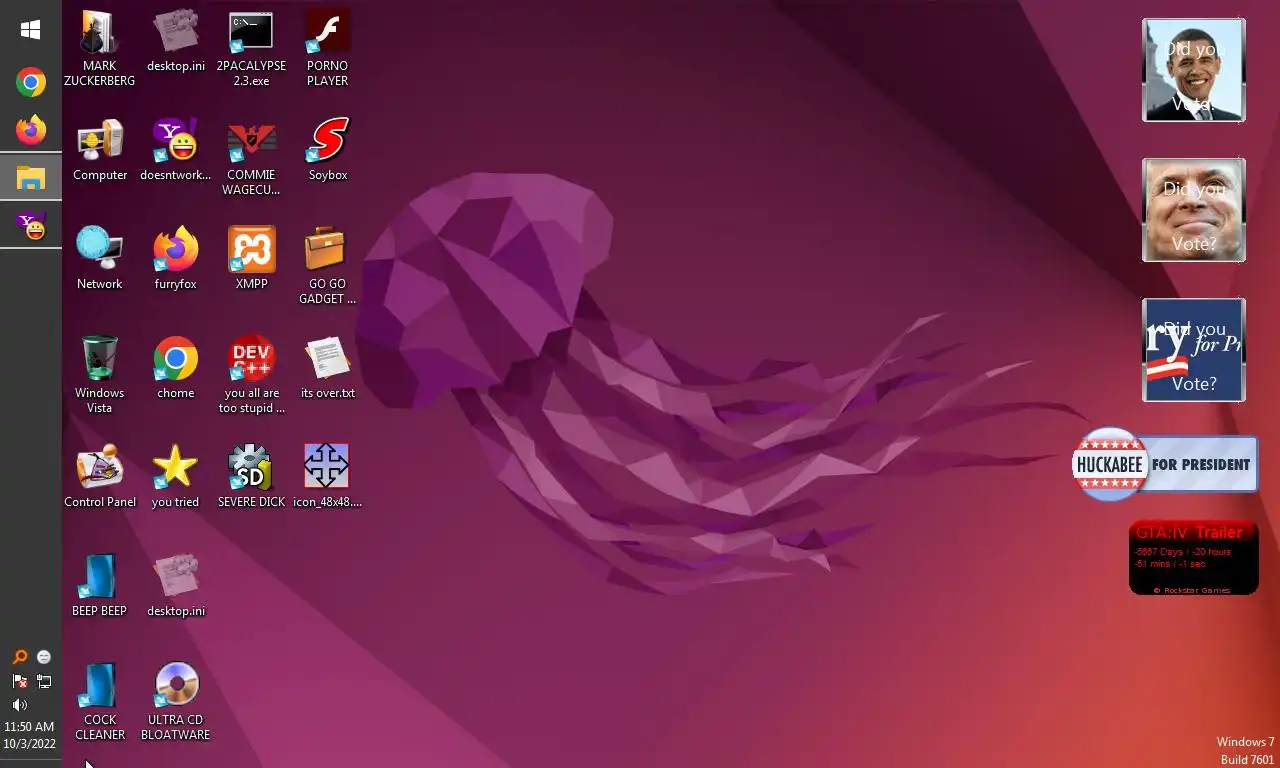Click the network tray icon
Image resolution: width=1280 pixels, height=768 pixels.
(x=44, y=681)
